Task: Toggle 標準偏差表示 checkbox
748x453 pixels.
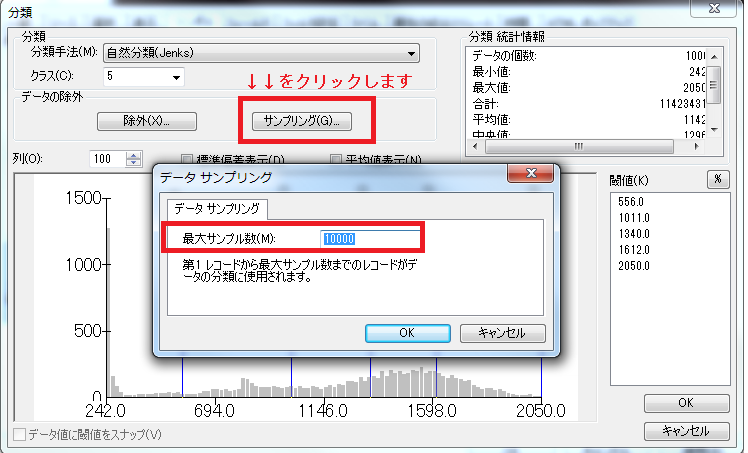Action: (187, 159)
